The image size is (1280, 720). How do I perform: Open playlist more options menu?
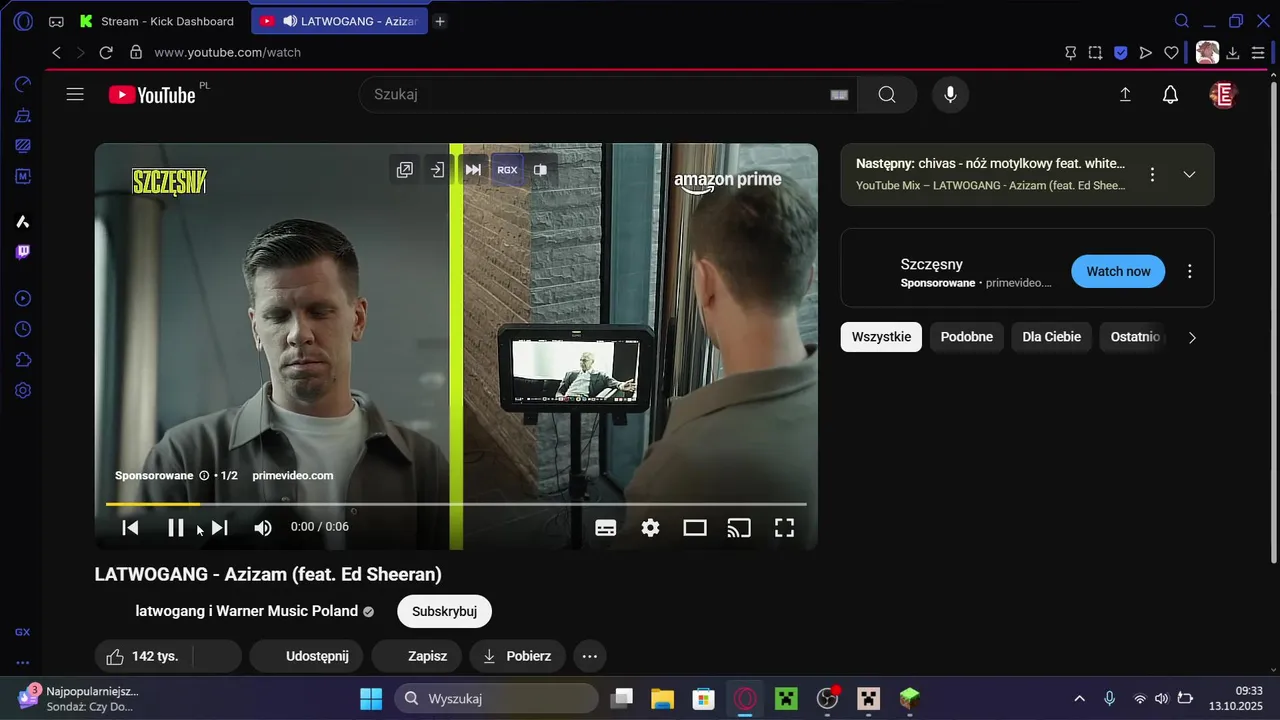(x=1152, y=175)
